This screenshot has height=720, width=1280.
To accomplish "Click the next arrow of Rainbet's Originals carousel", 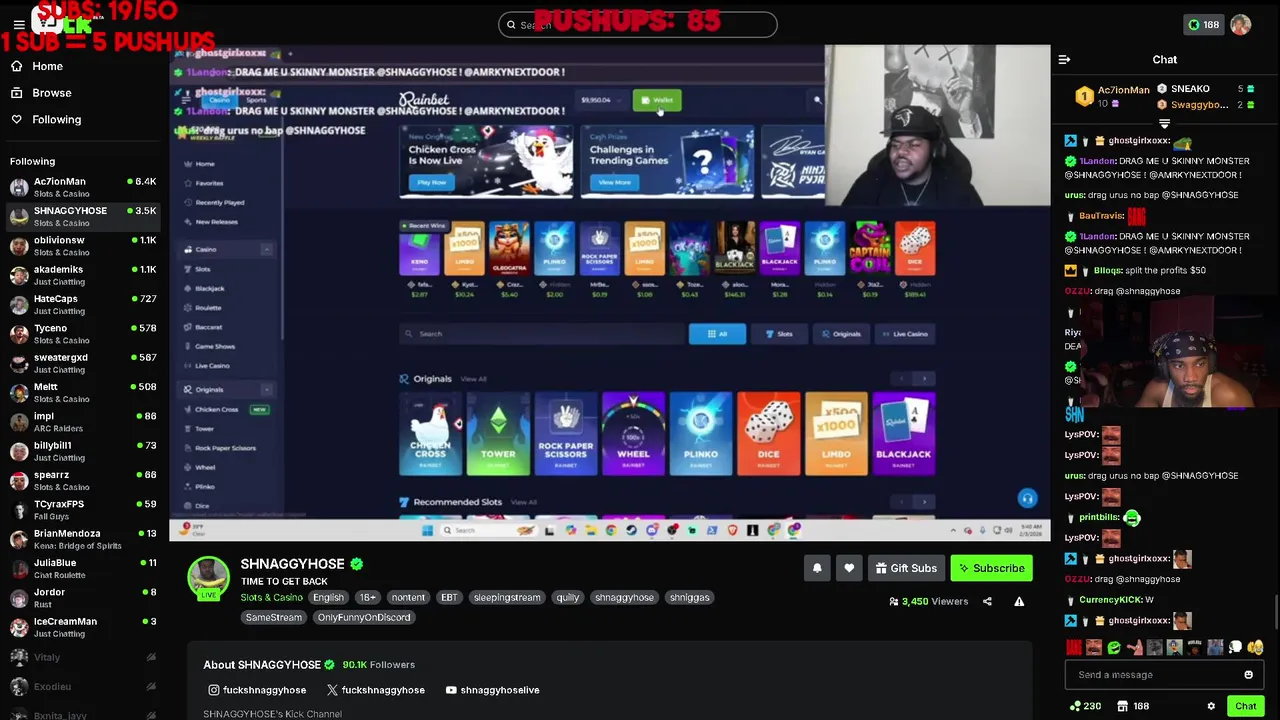I will pos(925,379).
